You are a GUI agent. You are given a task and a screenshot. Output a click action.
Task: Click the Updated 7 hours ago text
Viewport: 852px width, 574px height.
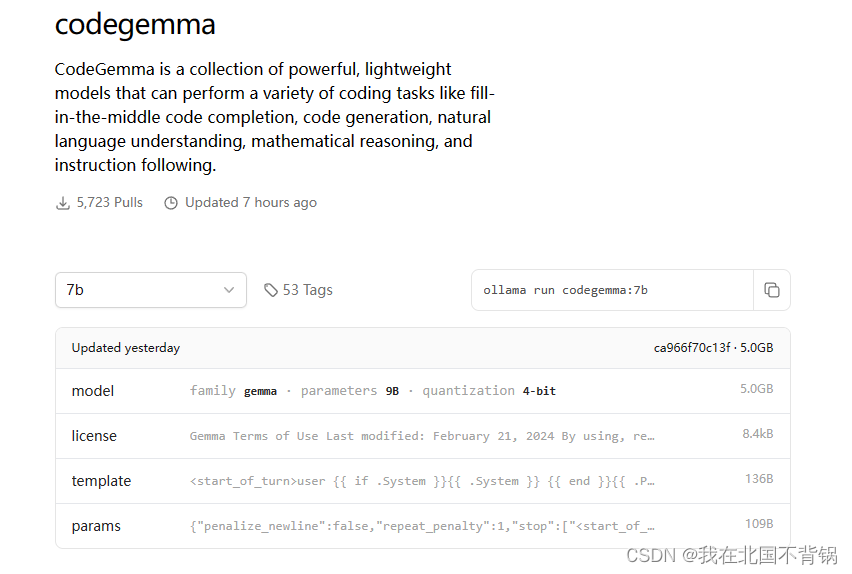coord(251,203)
